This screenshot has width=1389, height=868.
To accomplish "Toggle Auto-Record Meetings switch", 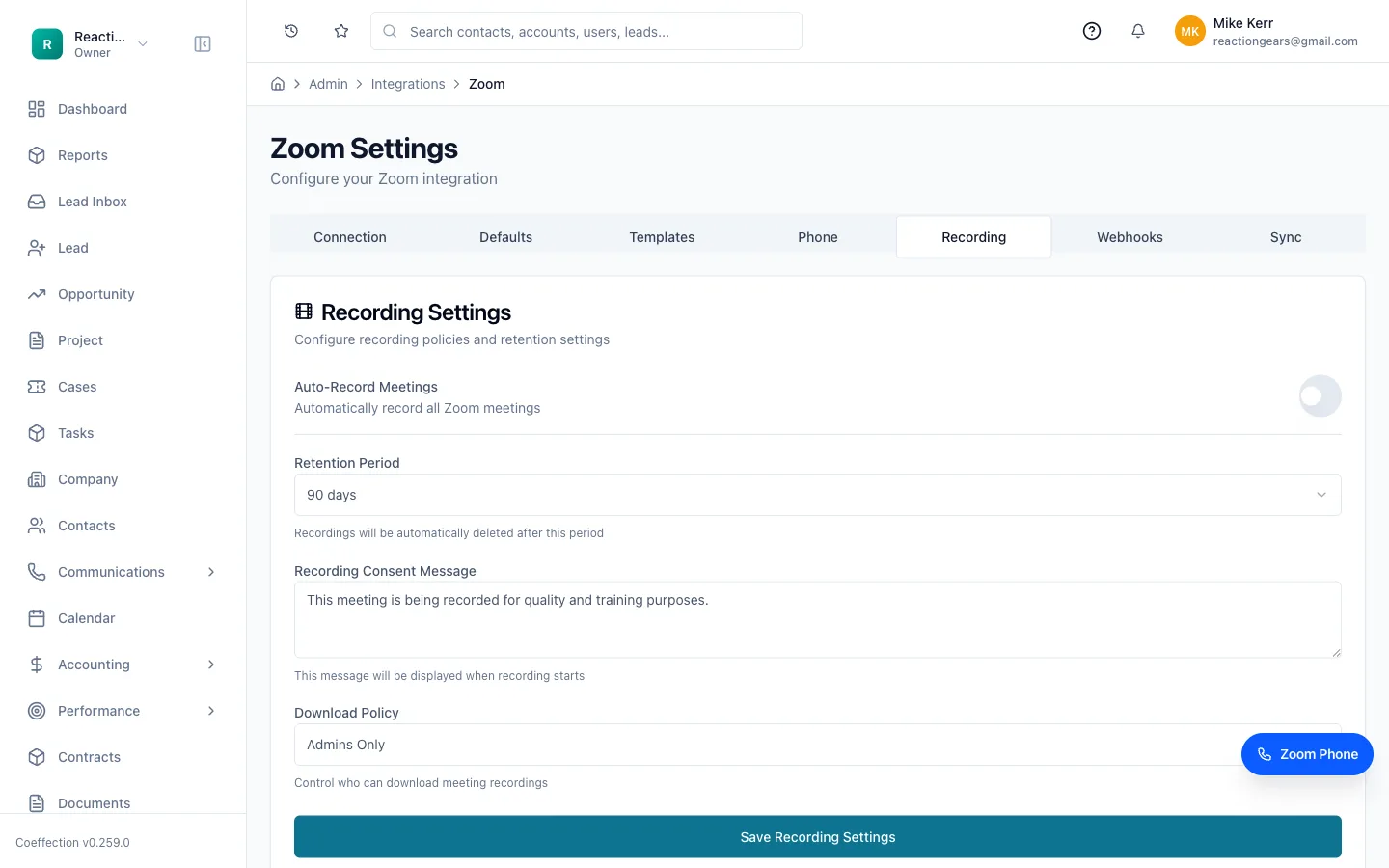I will [1320, 396].
